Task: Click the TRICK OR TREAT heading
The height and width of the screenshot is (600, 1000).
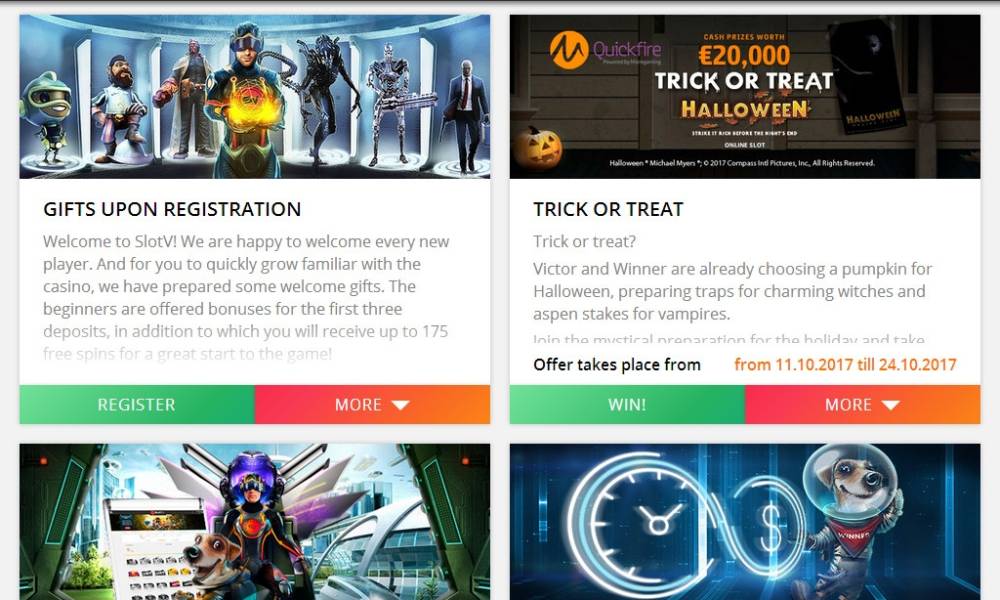Action: 608,209
